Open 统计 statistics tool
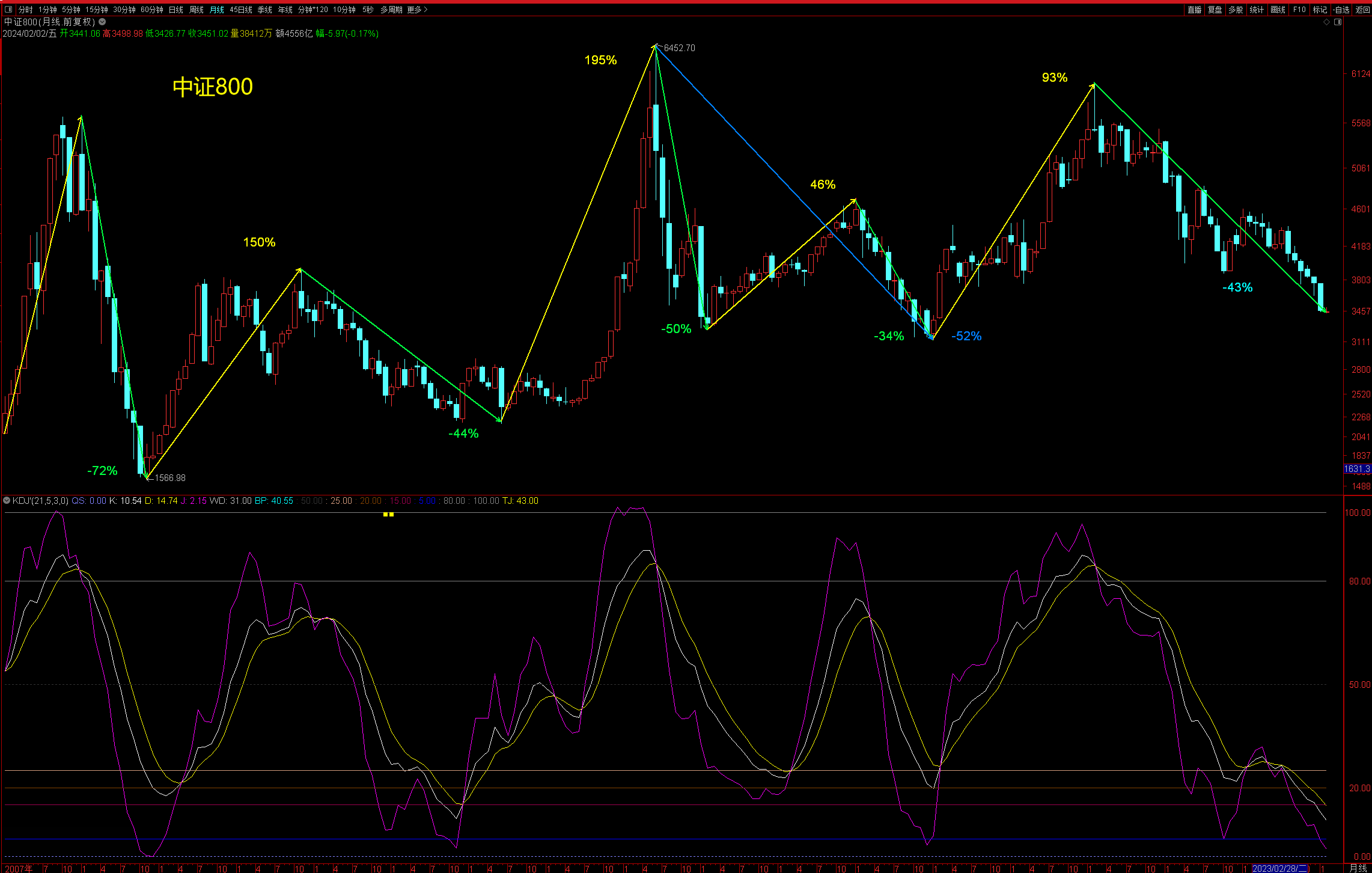 tap(1257, 10)
